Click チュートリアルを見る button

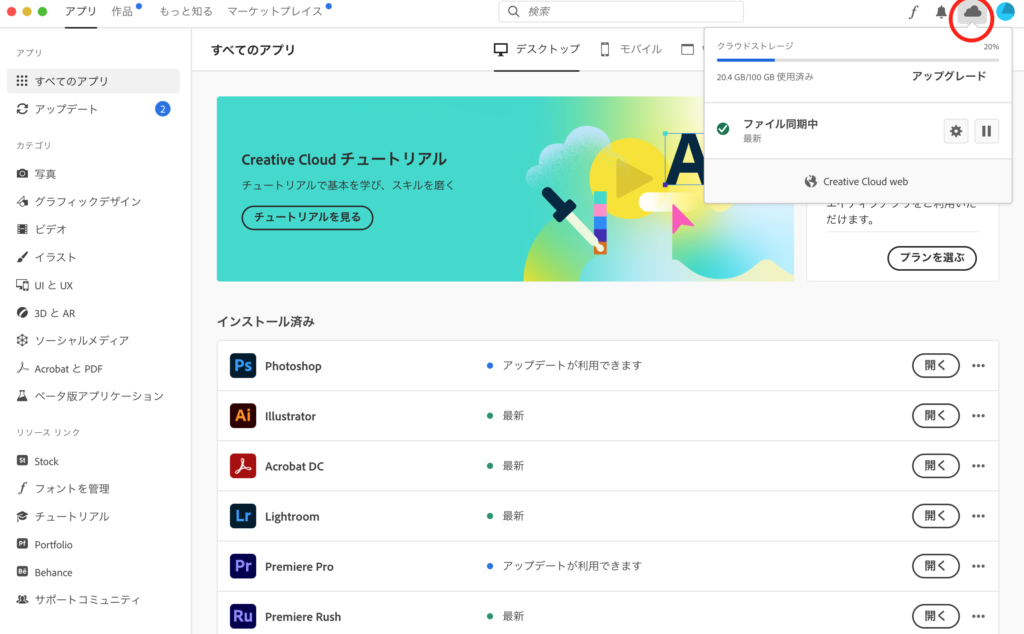(307, 217)
